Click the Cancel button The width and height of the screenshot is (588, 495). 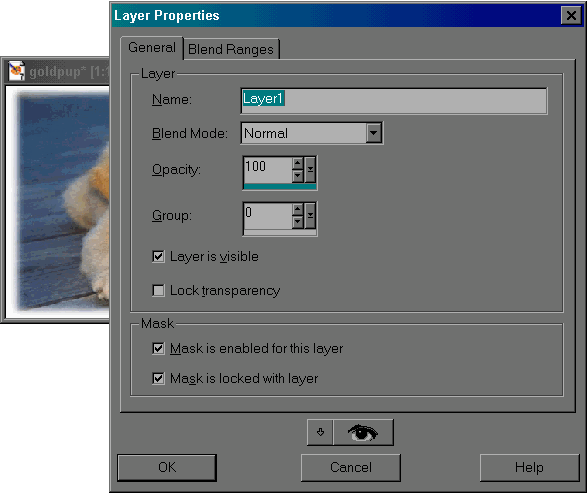click(x=351, y=468)
